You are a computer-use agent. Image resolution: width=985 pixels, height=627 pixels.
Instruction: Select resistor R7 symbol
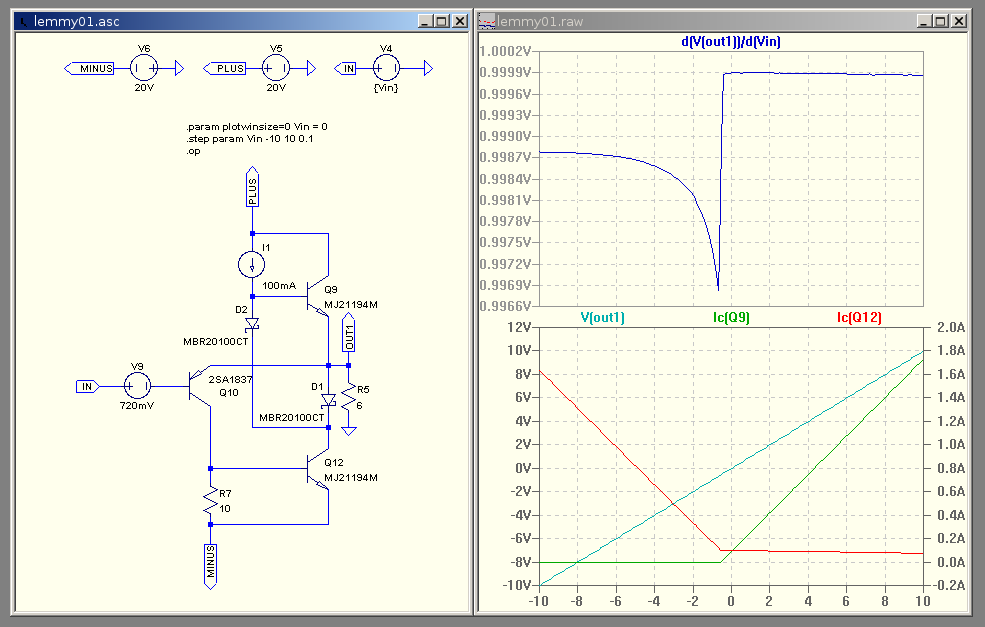point(210,503)
